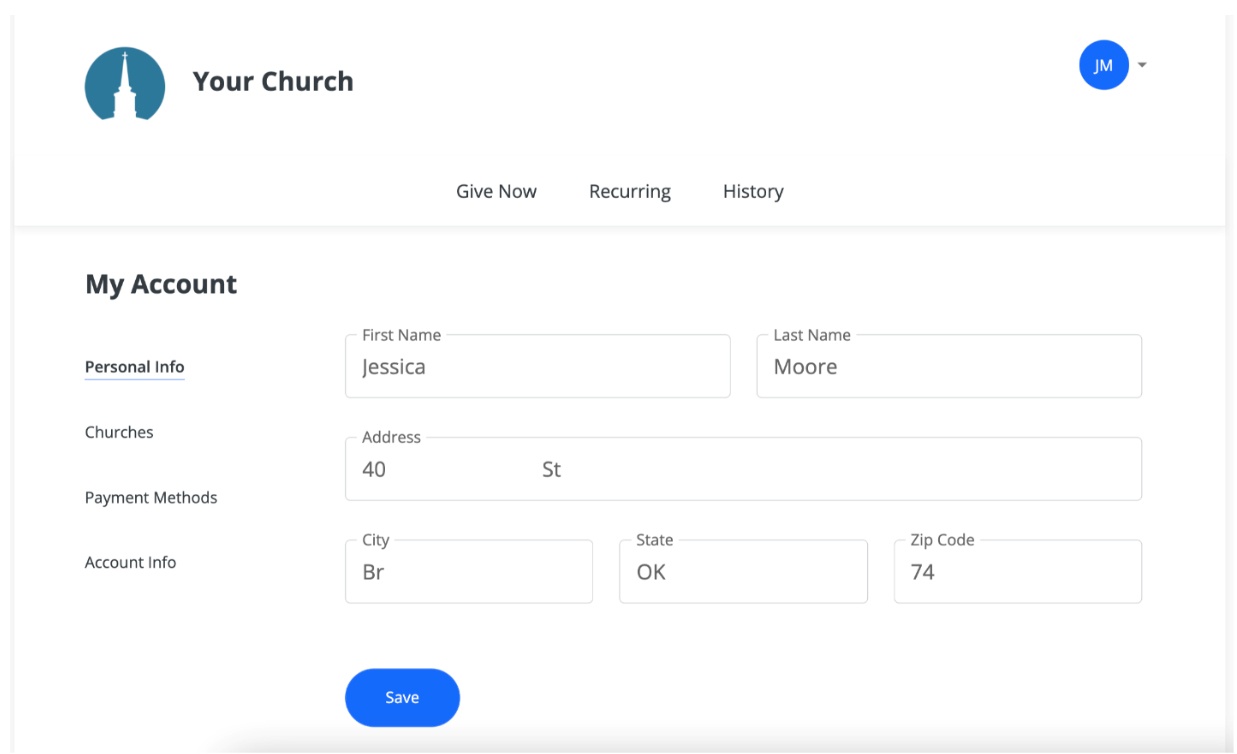Click the State field showing OK

(x=742, y=573)
